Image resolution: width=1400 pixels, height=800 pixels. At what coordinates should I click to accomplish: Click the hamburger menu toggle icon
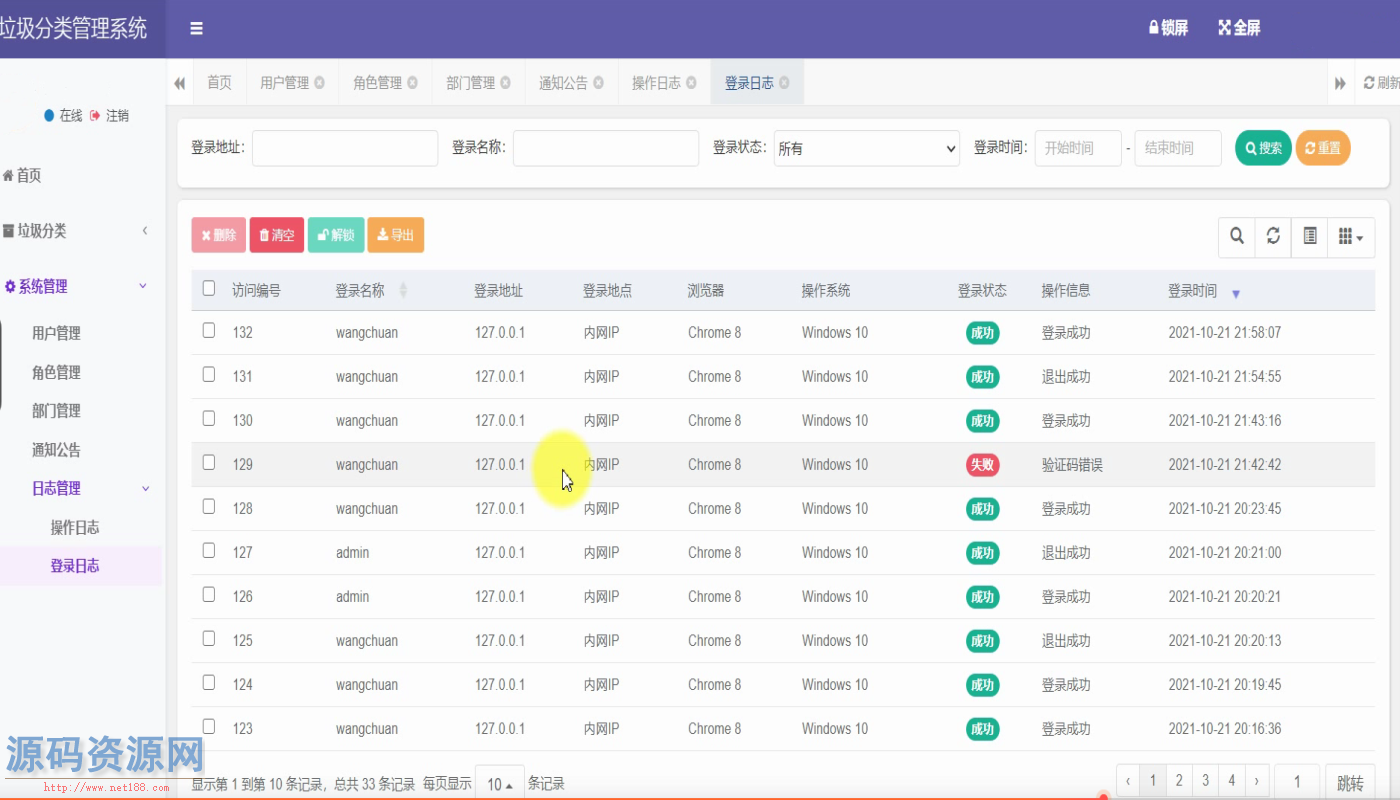click(x=196, y=28)
